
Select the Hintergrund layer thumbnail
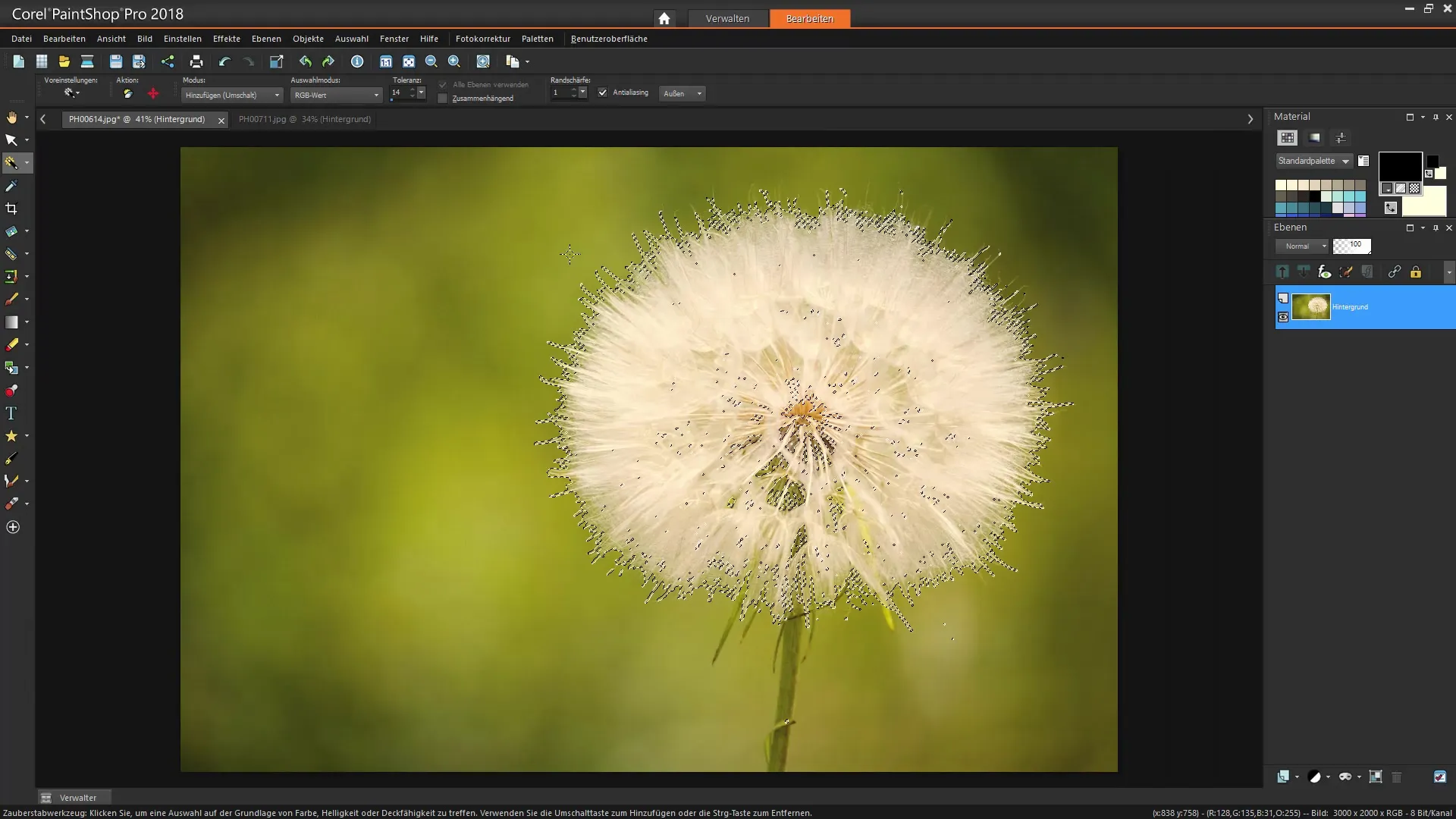[x=1311, y=307]
